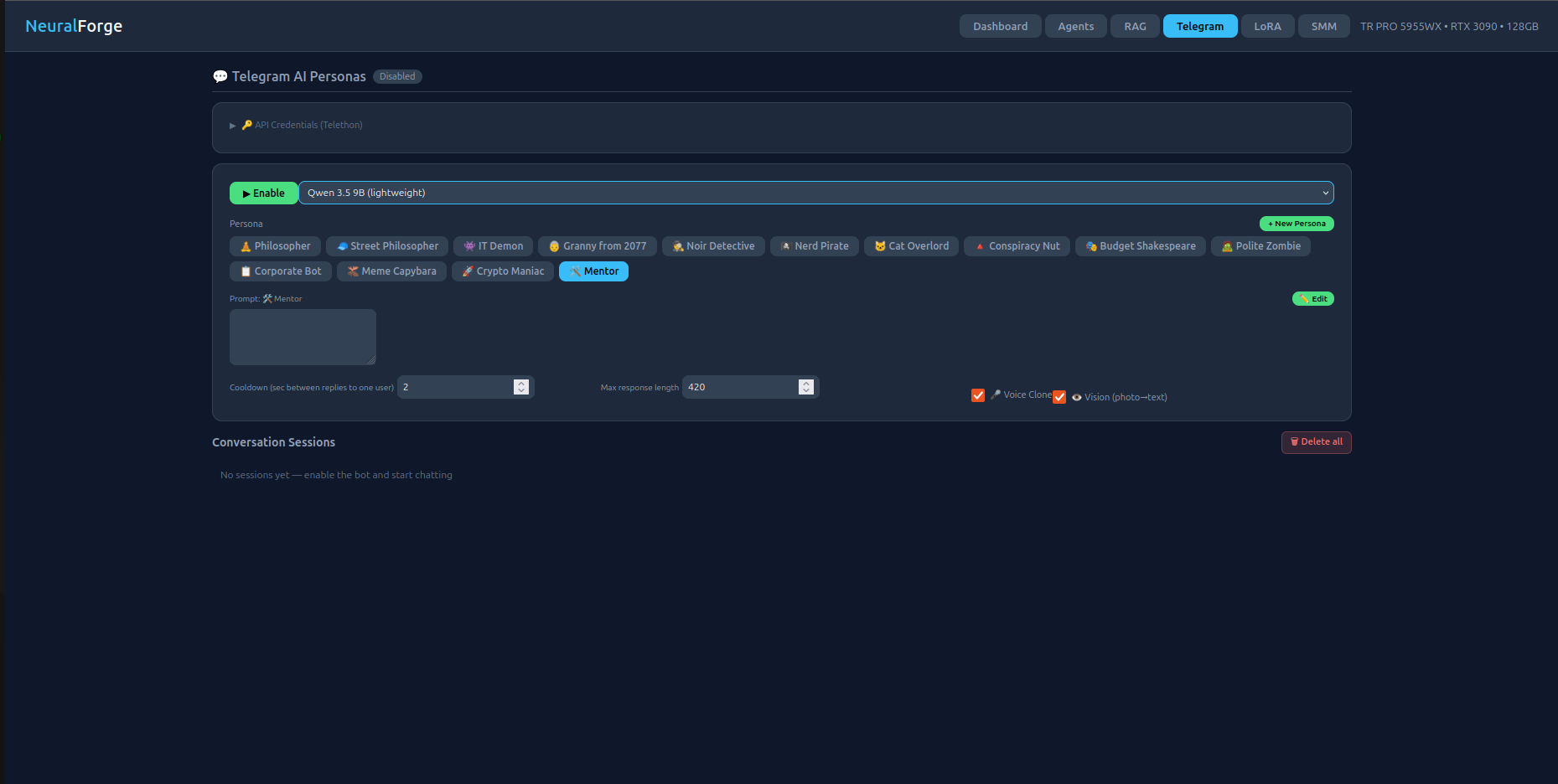1558x784 pixels.
Task: Expand API Credentials (Telethon) section
Action: tap(297, 125)
